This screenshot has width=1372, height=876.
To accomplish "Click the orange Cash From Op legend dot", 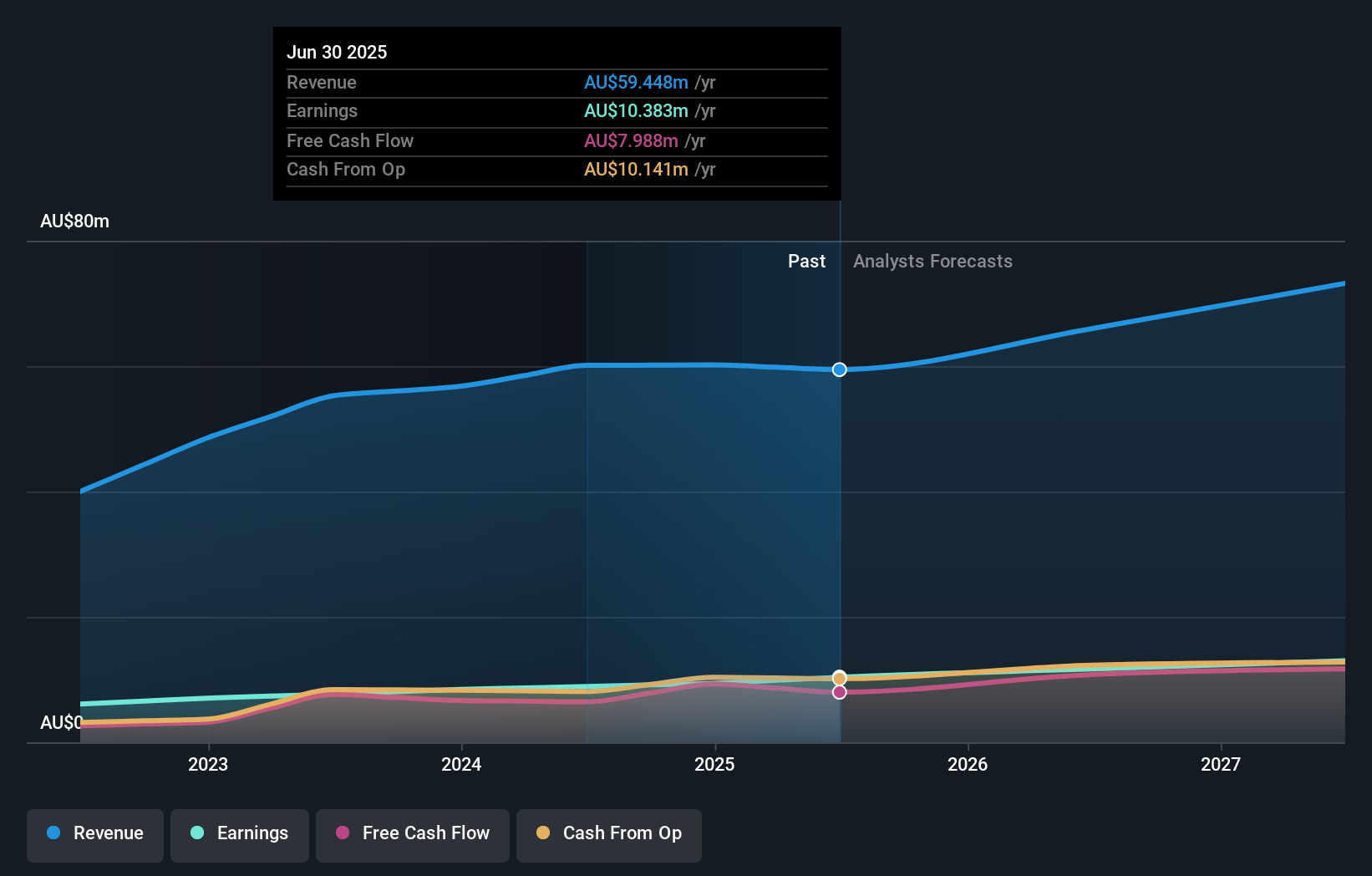I will [x=542, y=833].
